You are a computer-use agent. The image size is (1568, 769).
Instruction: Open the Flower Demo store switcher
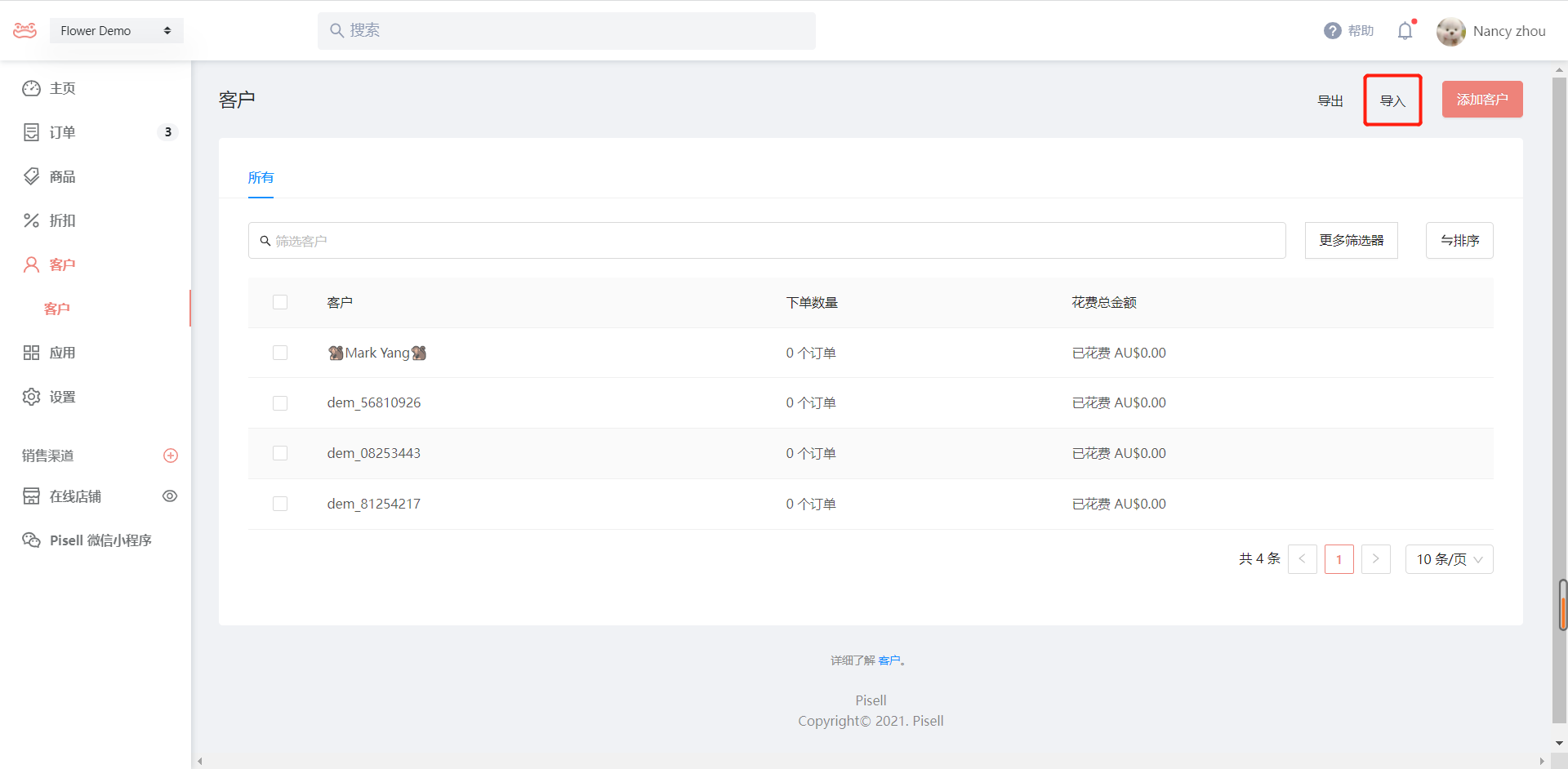(116, 30)
